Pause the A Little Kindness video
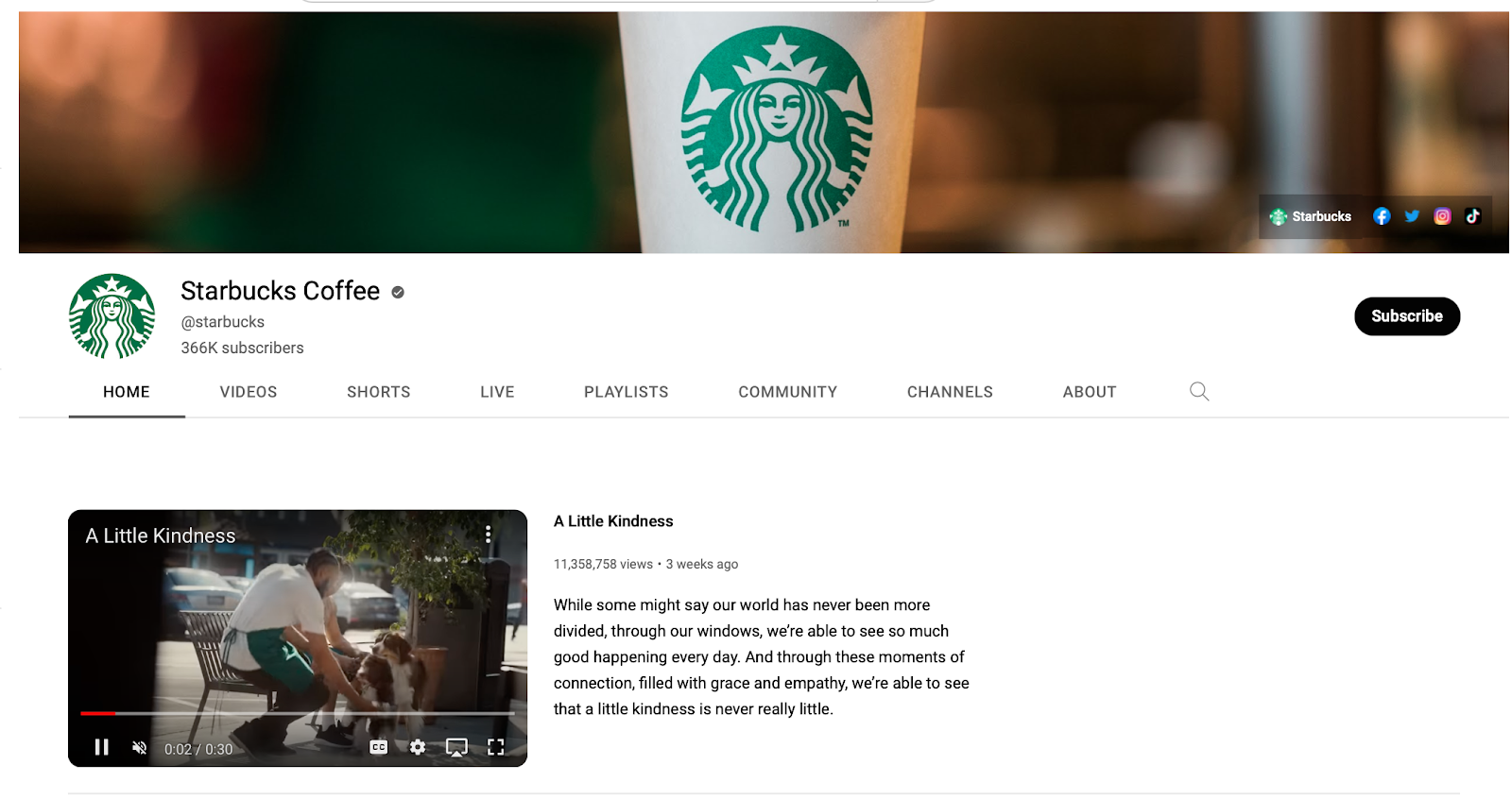 point(102,748)
